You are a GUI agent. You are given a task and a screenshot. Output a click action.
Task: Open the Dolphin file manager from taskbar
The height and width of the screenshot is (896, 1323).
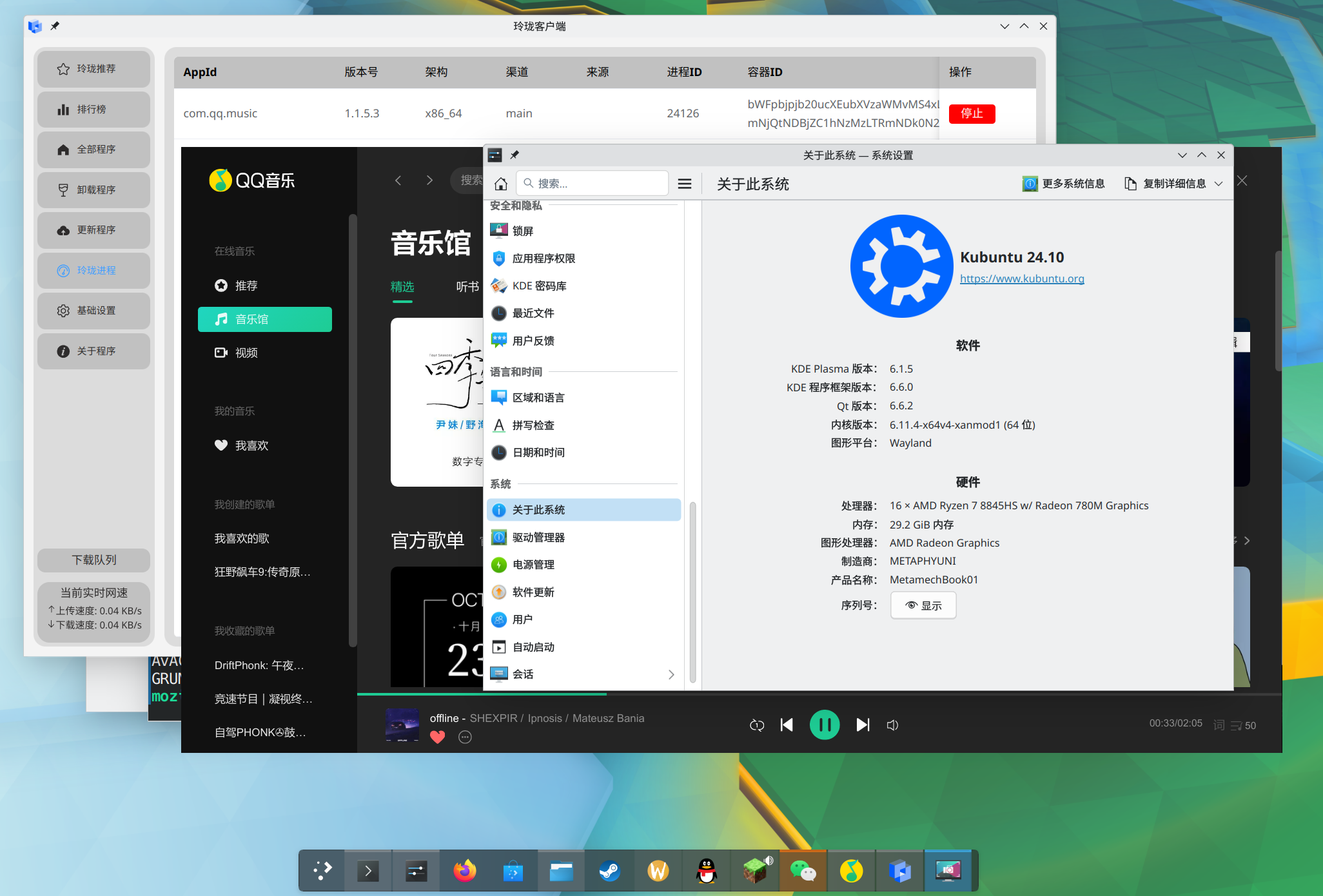point(562,872)
